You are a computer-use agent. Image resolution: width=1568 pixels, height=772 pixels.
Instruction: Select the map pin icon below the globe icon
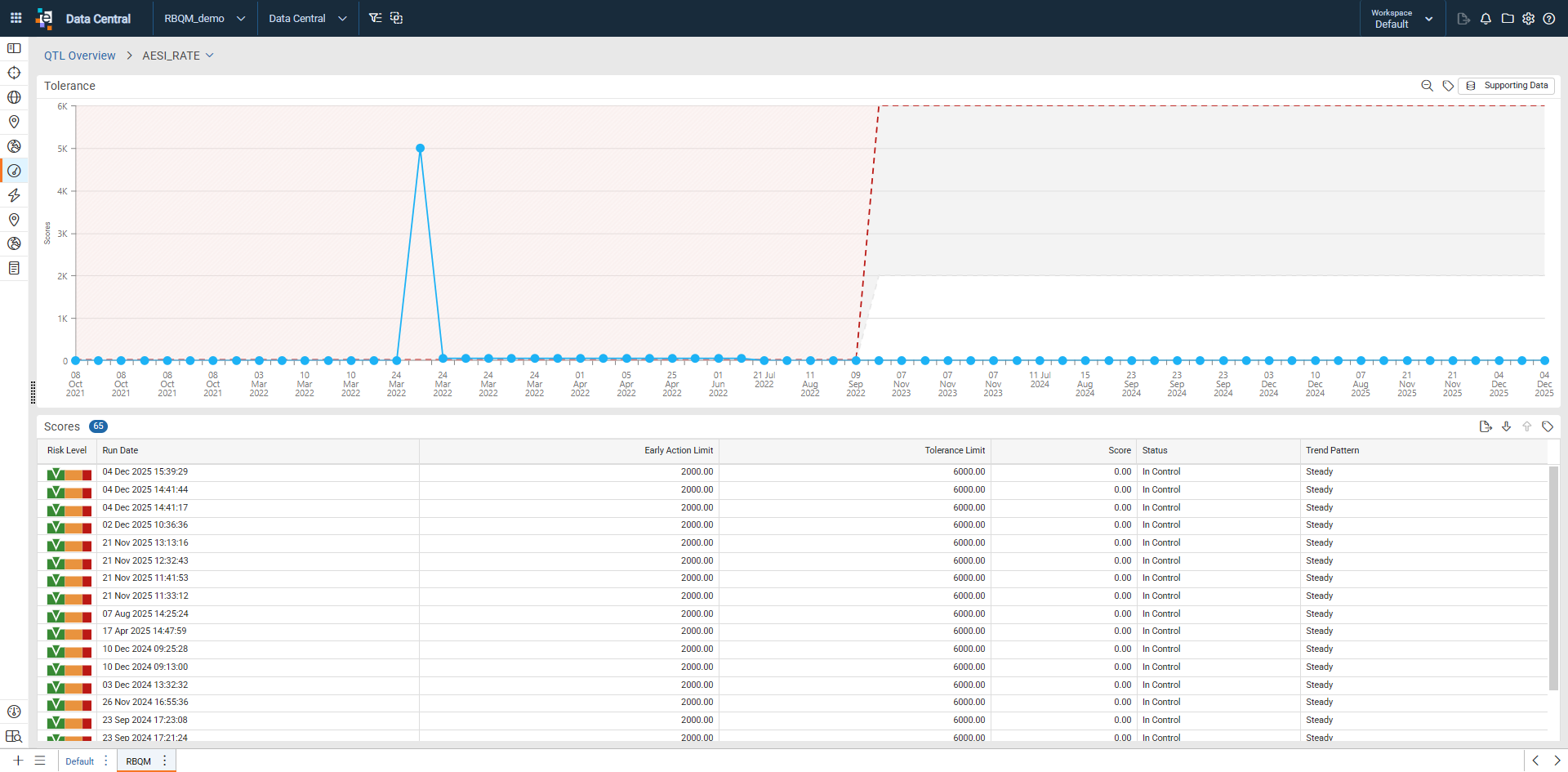point(14,122)
